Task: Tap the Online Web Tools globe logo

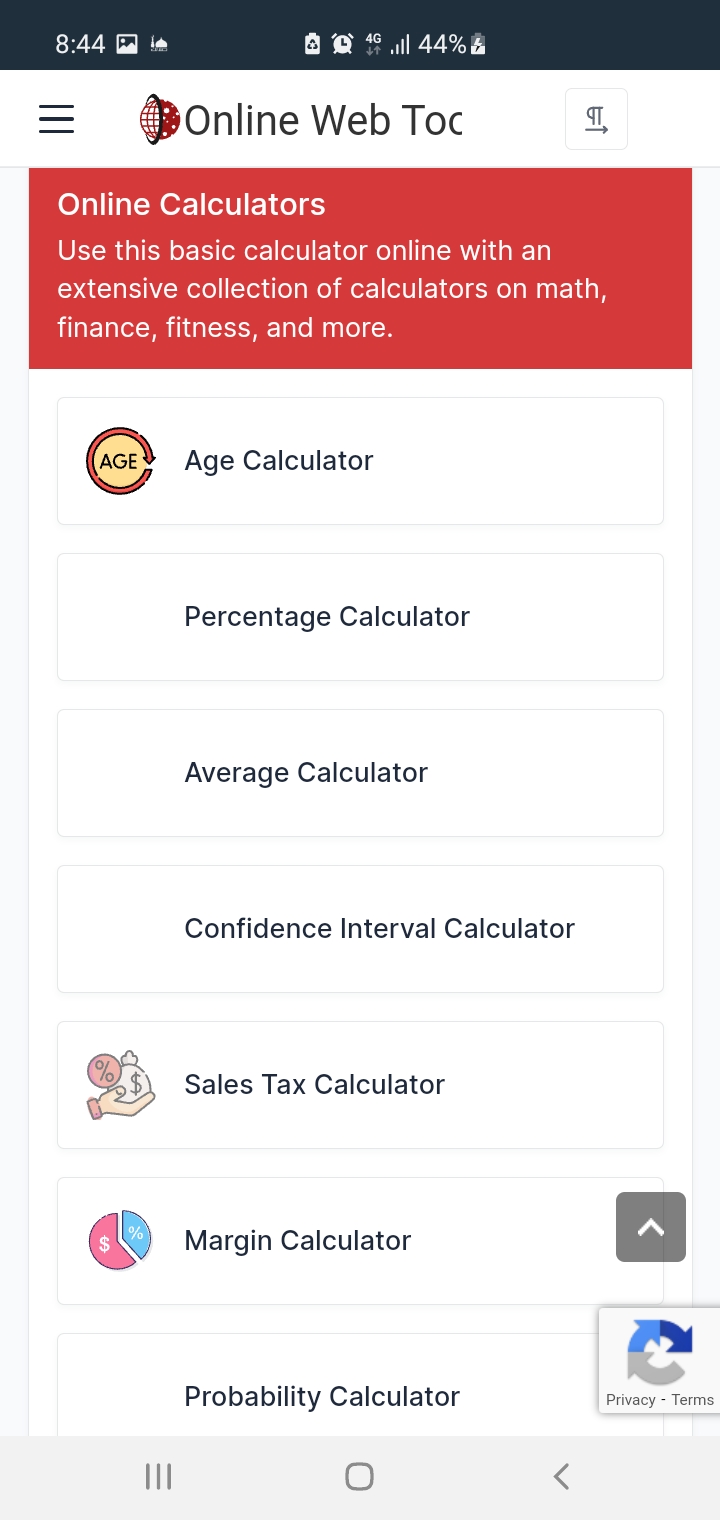Action: [159, 120]
